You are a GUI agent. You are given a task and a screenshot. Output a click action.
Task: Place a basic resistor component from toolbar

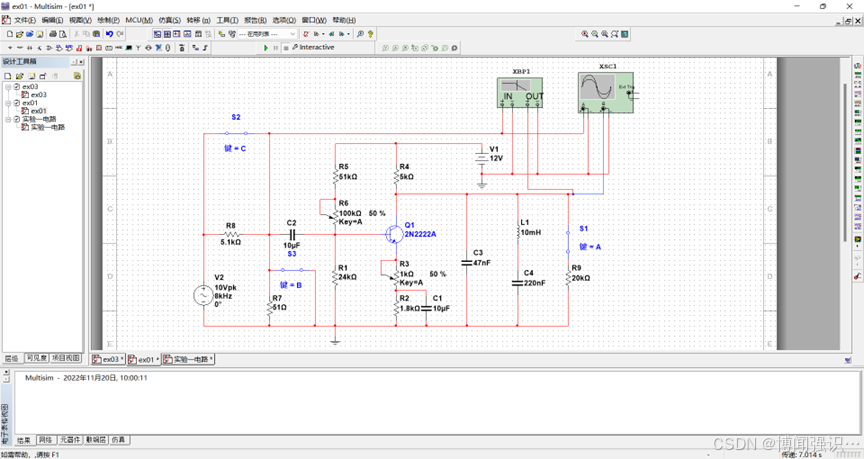pos(20,48)
